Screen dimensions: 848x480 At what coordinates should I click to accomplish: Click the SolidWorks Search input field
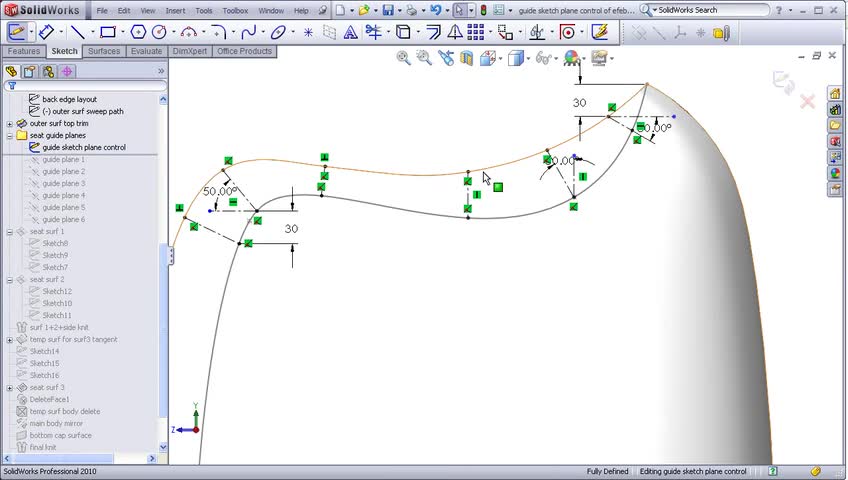click(712, 10)
